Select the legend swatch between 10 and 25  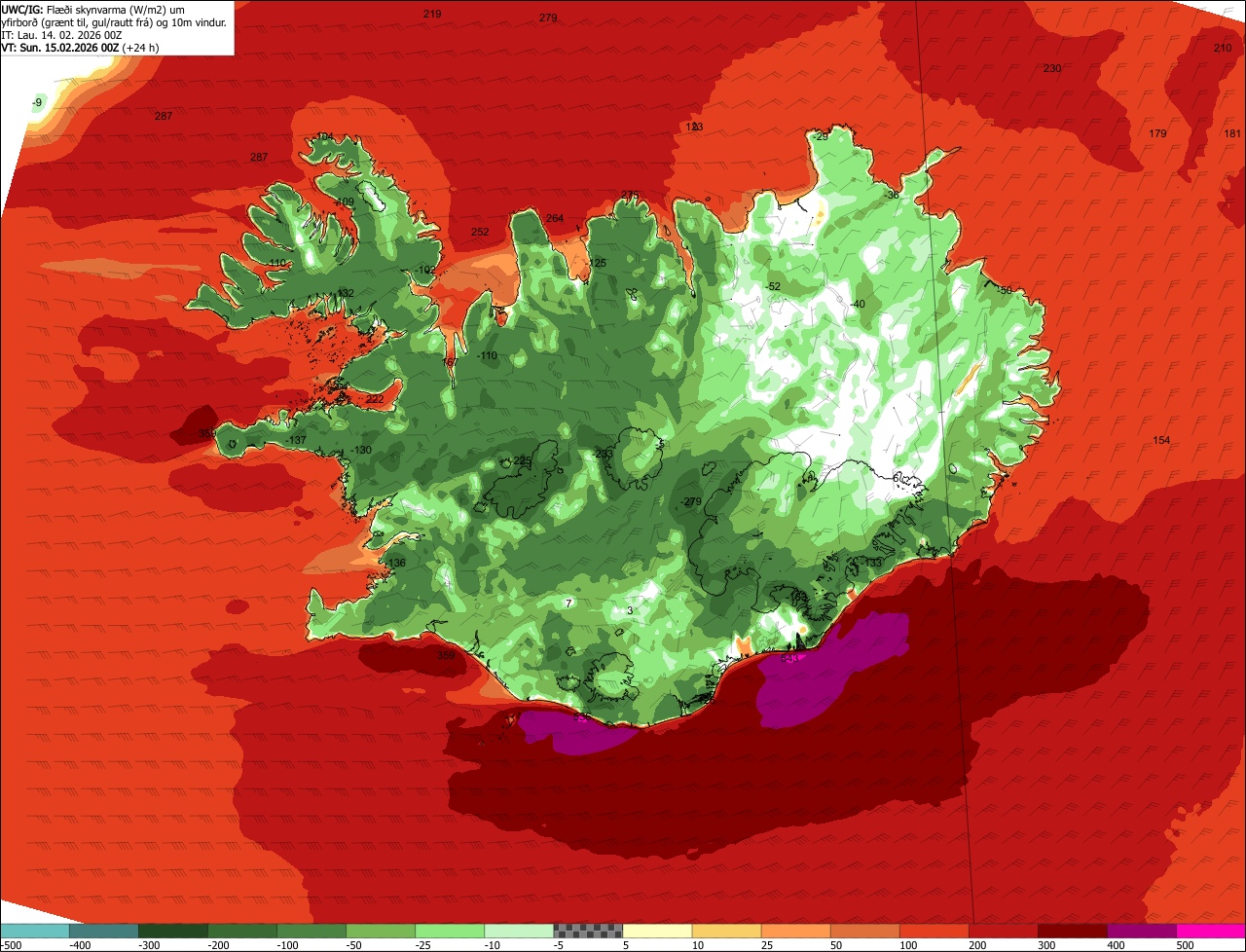tap(727, 931)
